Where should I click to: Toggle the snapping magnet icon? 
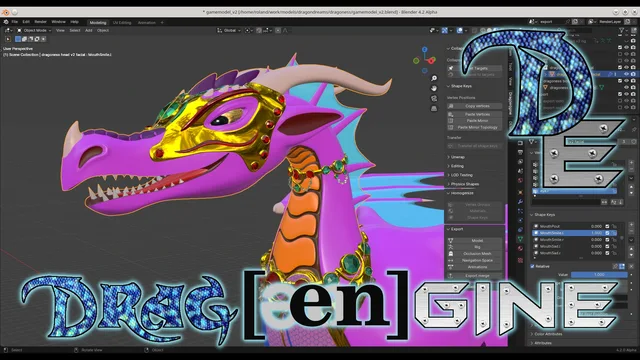259,30
